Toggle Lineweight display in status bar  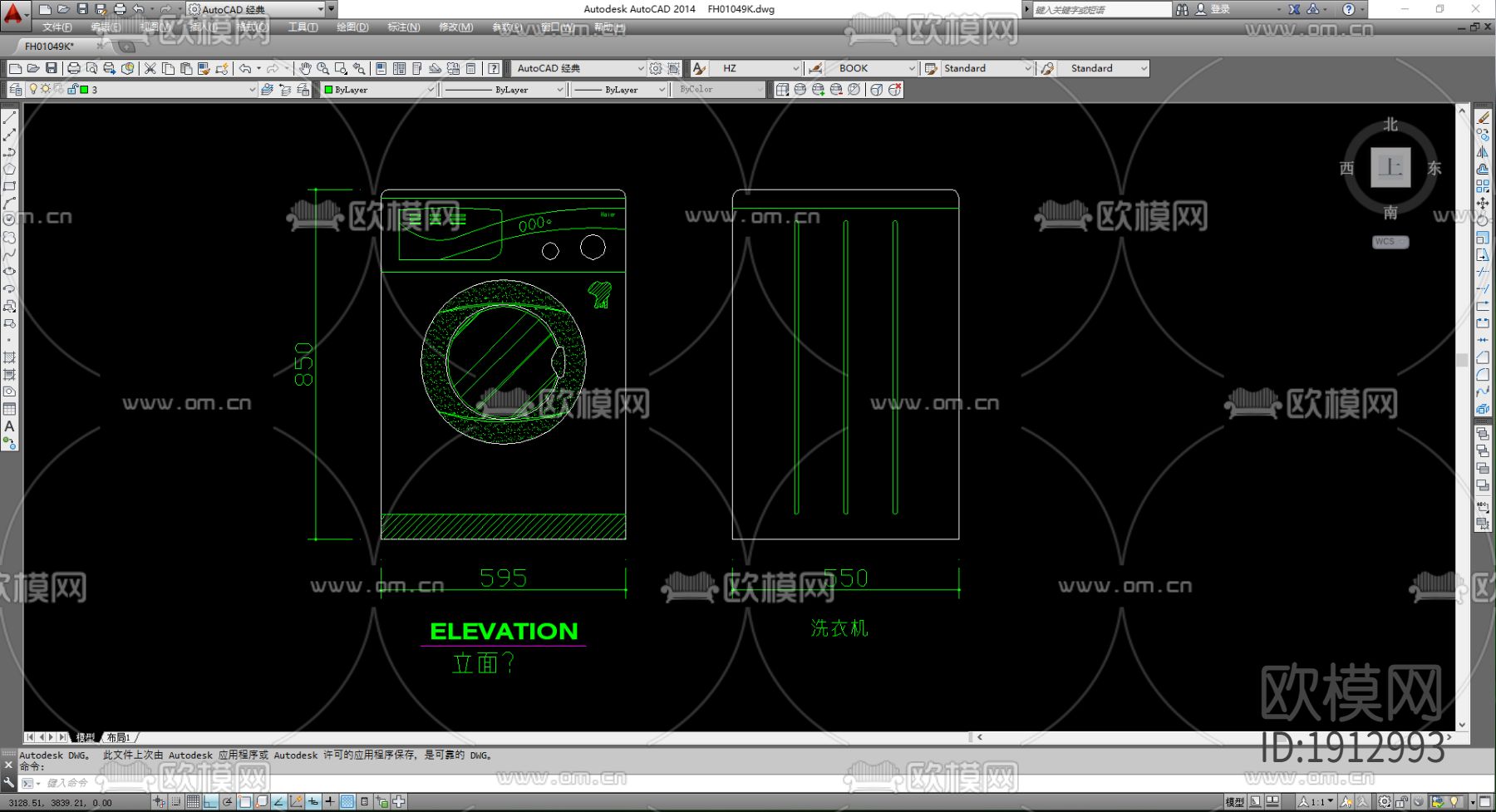click(330, 802)
